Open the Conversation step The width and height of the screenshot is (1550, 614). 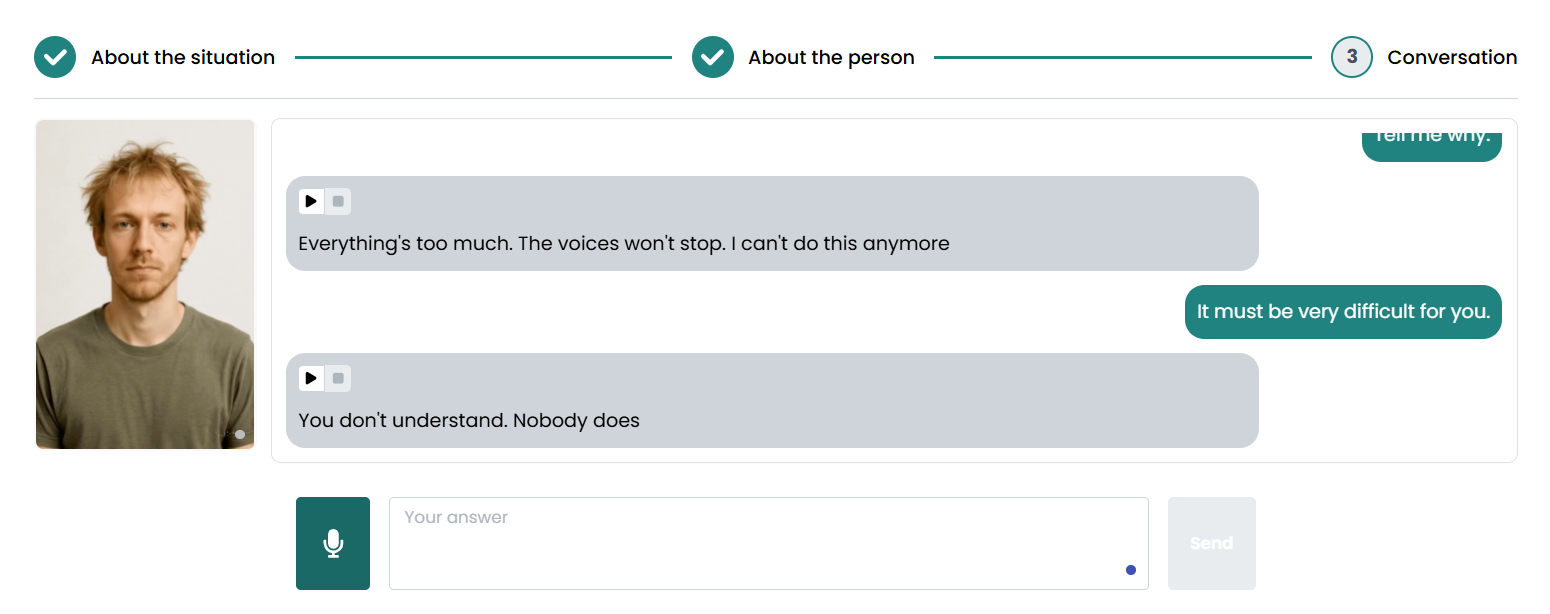1452,57
